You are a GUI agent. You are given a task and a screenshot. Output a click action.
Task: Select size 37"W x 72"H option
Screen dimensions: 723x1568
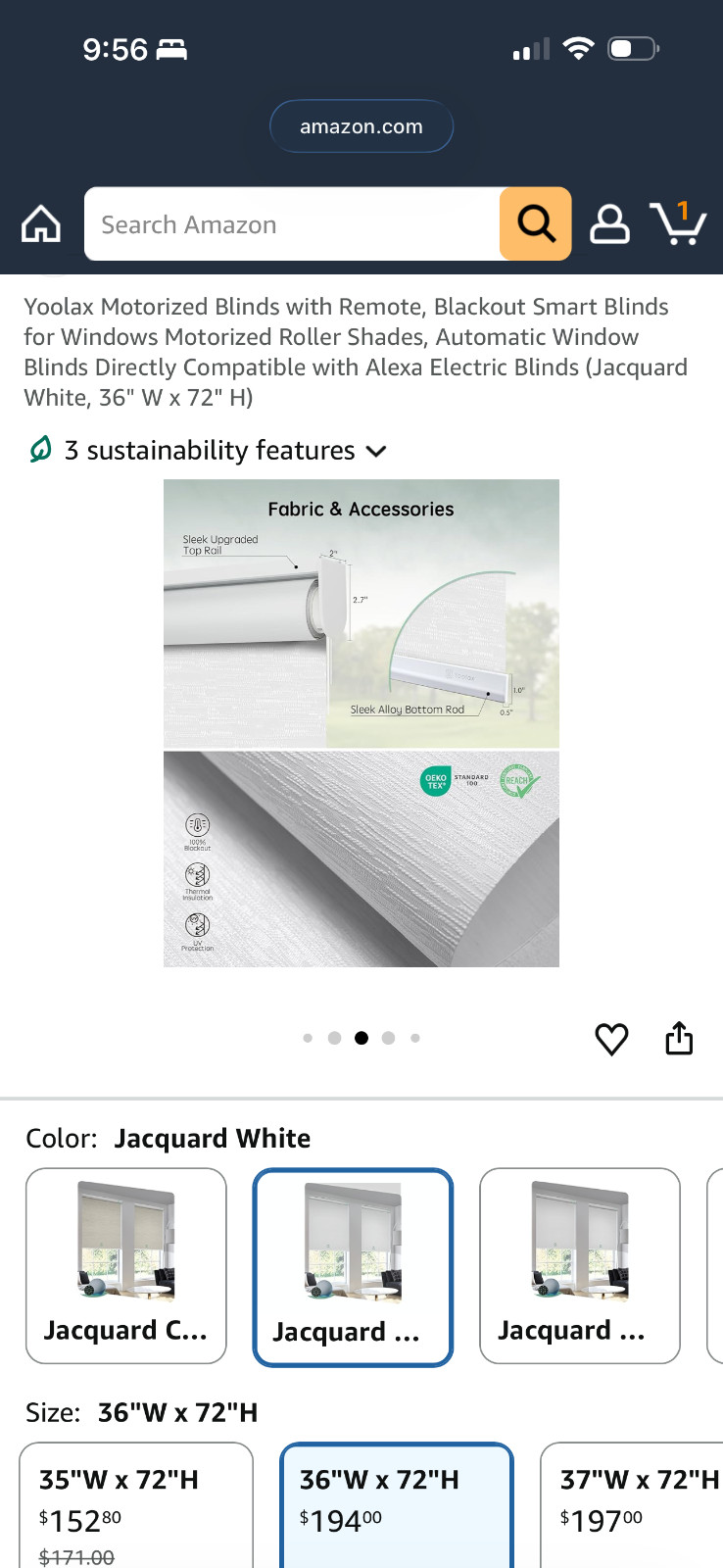[632, 1505]
